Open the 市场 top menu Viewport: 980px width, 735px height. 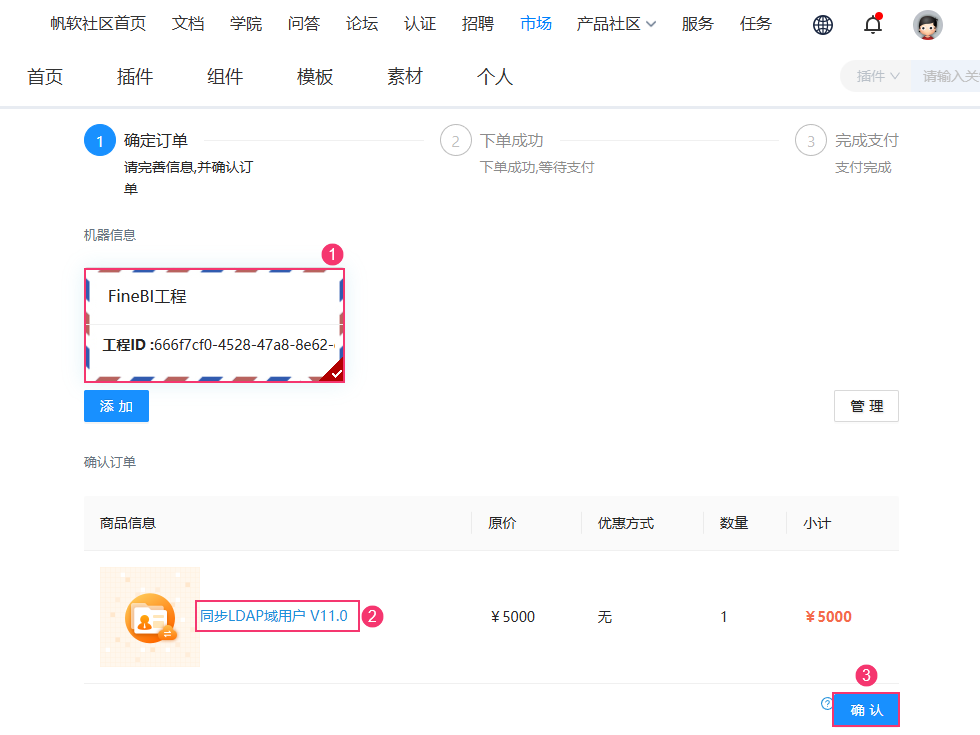click(x=536, y=24)
